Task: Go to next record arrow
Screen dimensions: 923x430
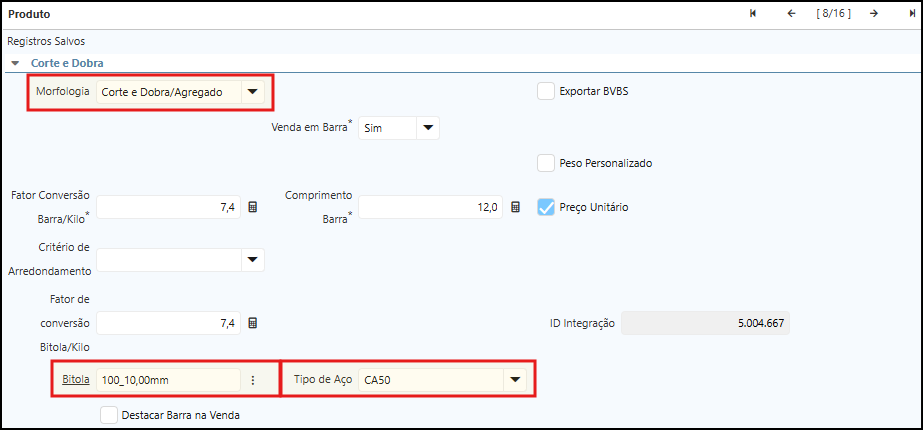Action: [x=873, y=14]
